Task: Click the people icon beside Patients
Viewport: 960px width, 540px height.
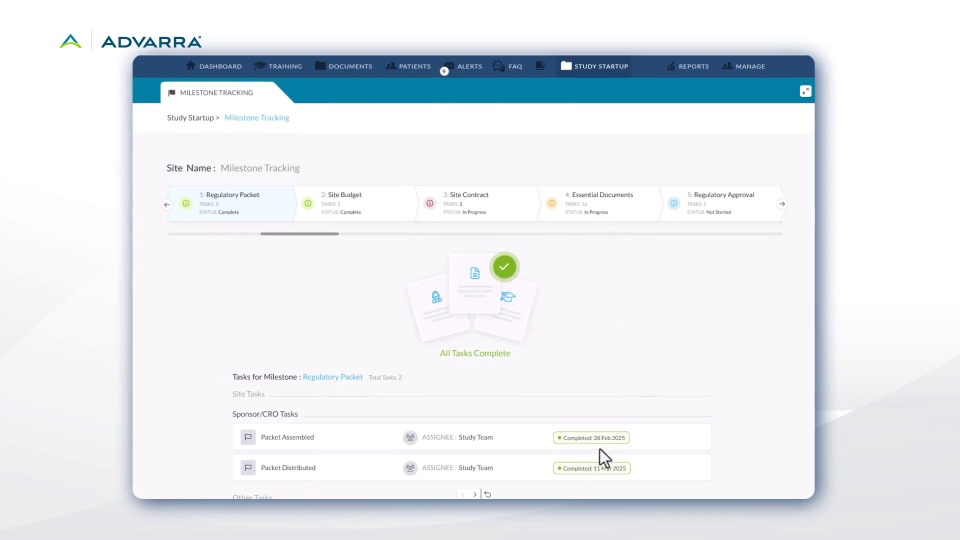Action: (x=391, y=66)
